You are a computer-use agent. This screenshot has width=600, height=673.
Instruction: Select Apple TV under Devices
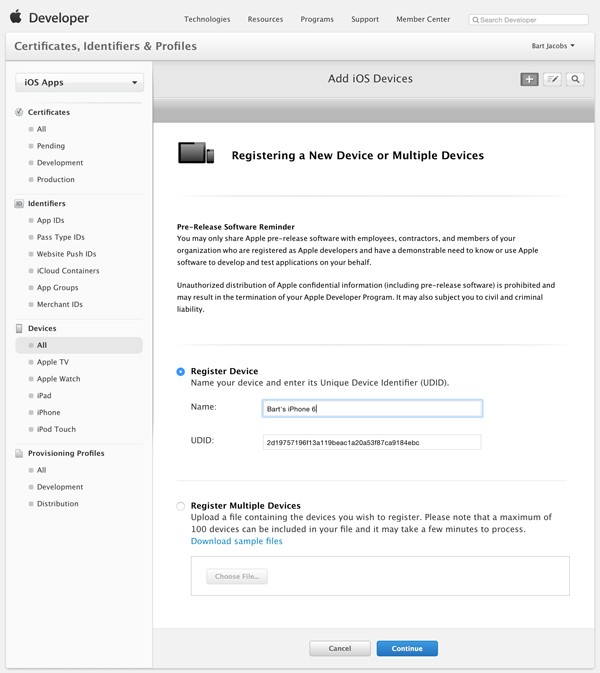coord(52,362)
